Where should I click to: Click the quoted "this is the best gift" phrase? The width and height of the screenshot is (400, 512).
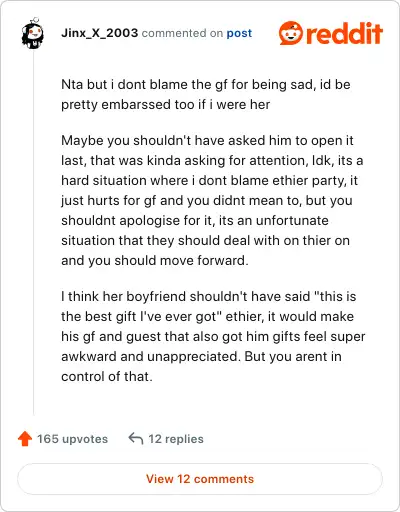[x=209, y=306]
